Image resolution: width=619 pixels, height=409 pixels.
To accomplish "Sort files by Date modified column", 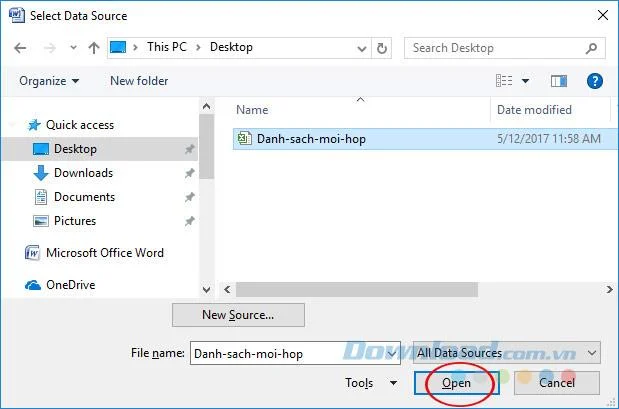I will coord(534,110).
